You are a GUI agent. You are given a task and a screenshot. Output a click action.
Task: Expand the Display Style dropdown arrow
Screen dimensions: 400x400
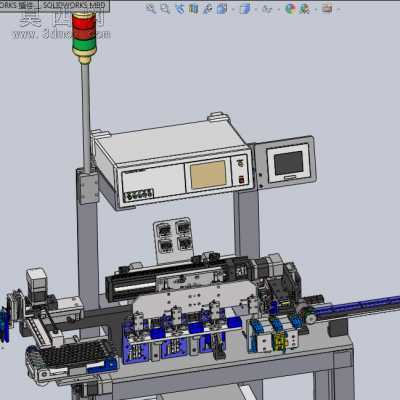(x=255, y=9)
